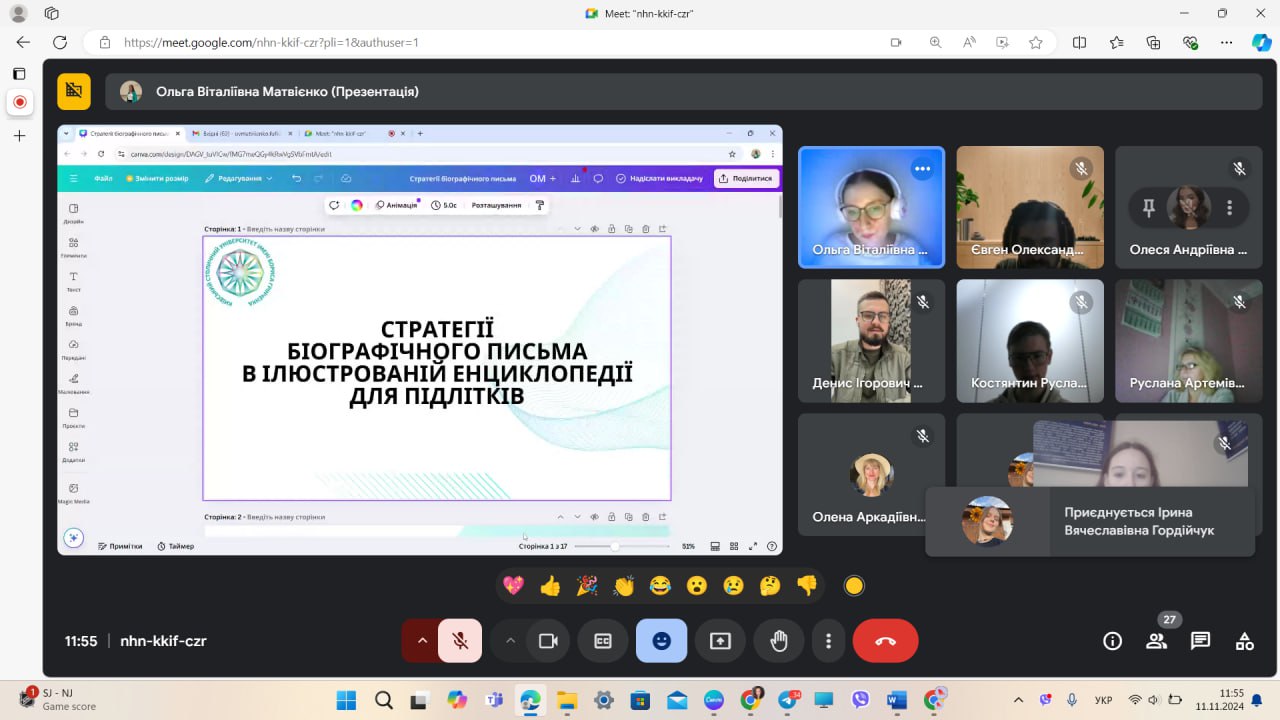
Task: Show hidden system tray icons
Action: [1018, 700]
